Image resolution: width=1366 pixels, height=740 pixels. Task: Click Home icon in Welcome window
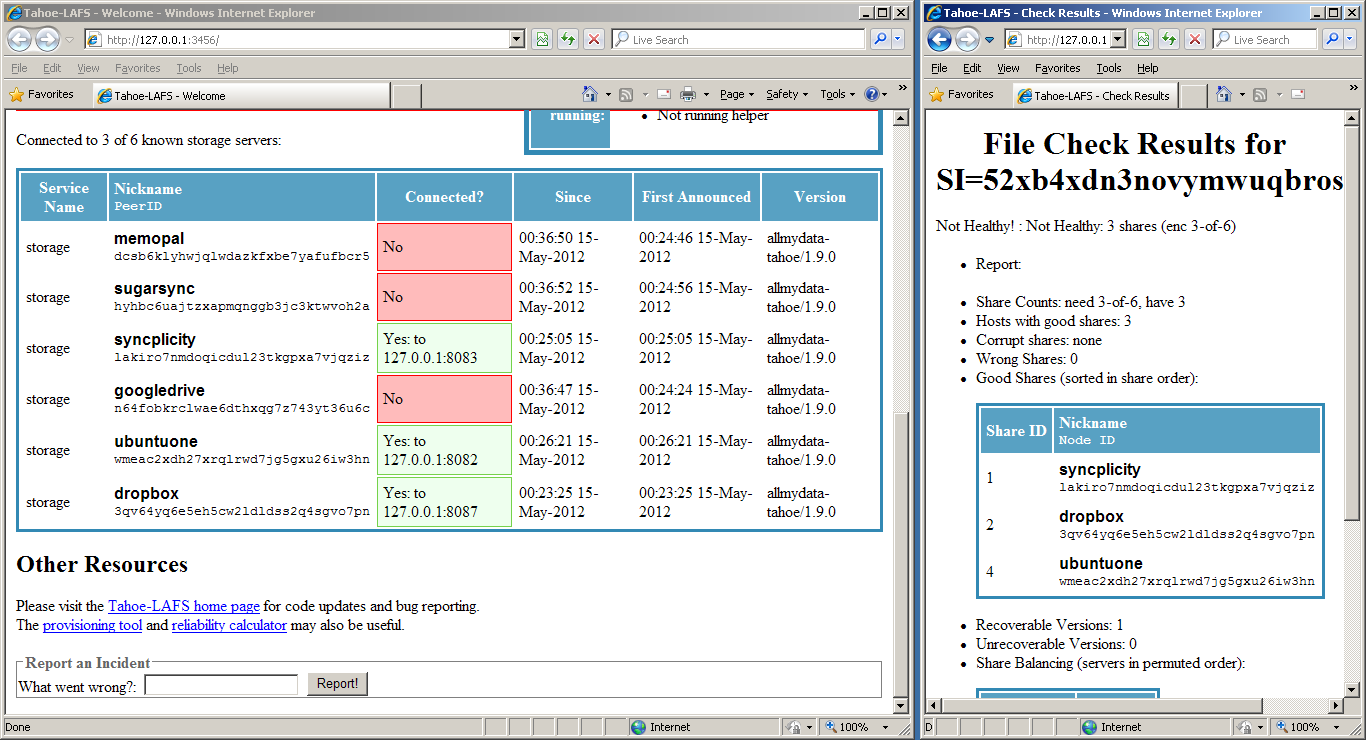coord(590,94)
